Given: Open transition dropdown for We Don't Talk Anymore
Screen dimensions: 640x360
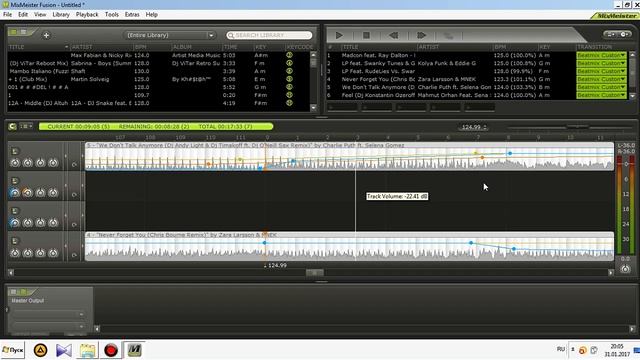Looking at the screenshot, I should [x=601, y=87].
